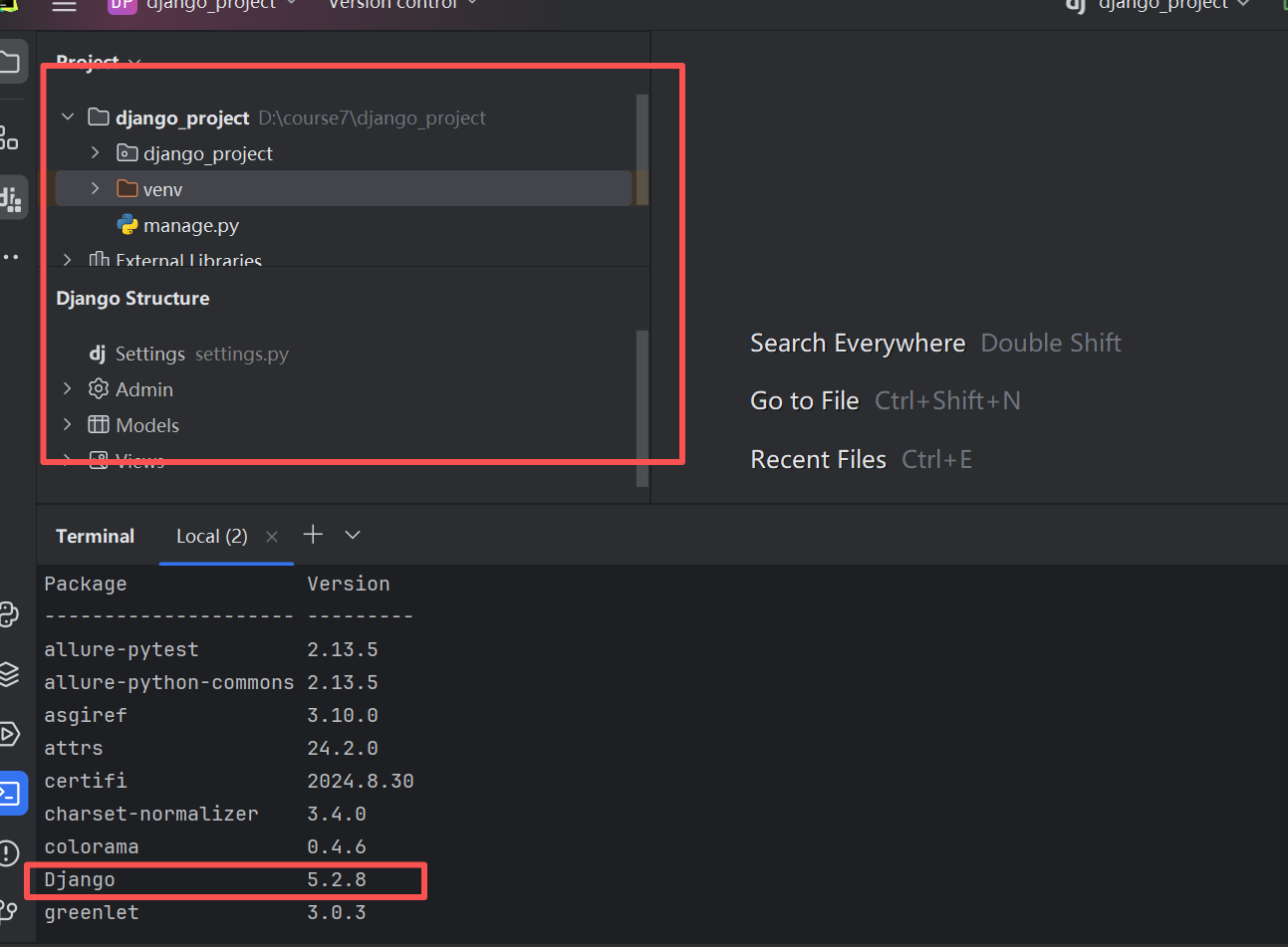Click the Recent Files hint text
This screenshot has width=1288, height=947.
[x=818, y=459]
